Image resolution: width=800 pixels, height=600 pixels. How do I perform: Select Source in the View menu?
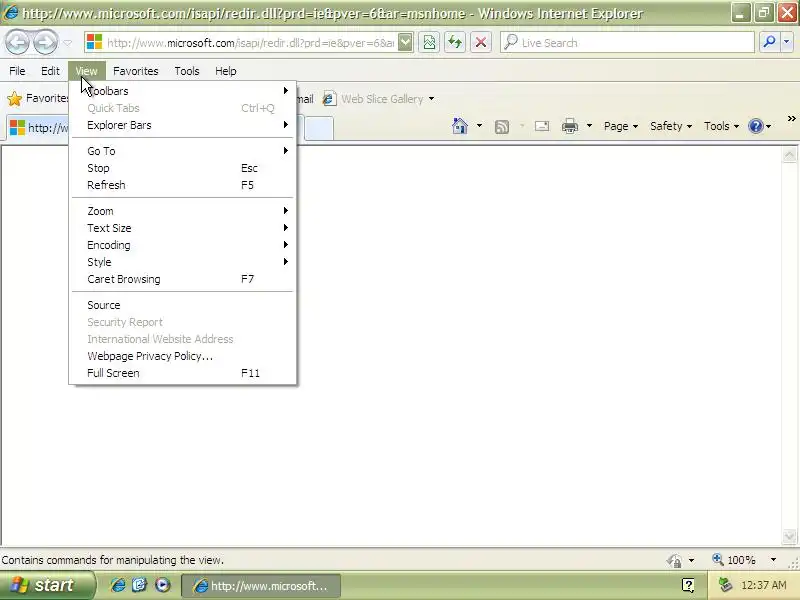coord(183,305)
